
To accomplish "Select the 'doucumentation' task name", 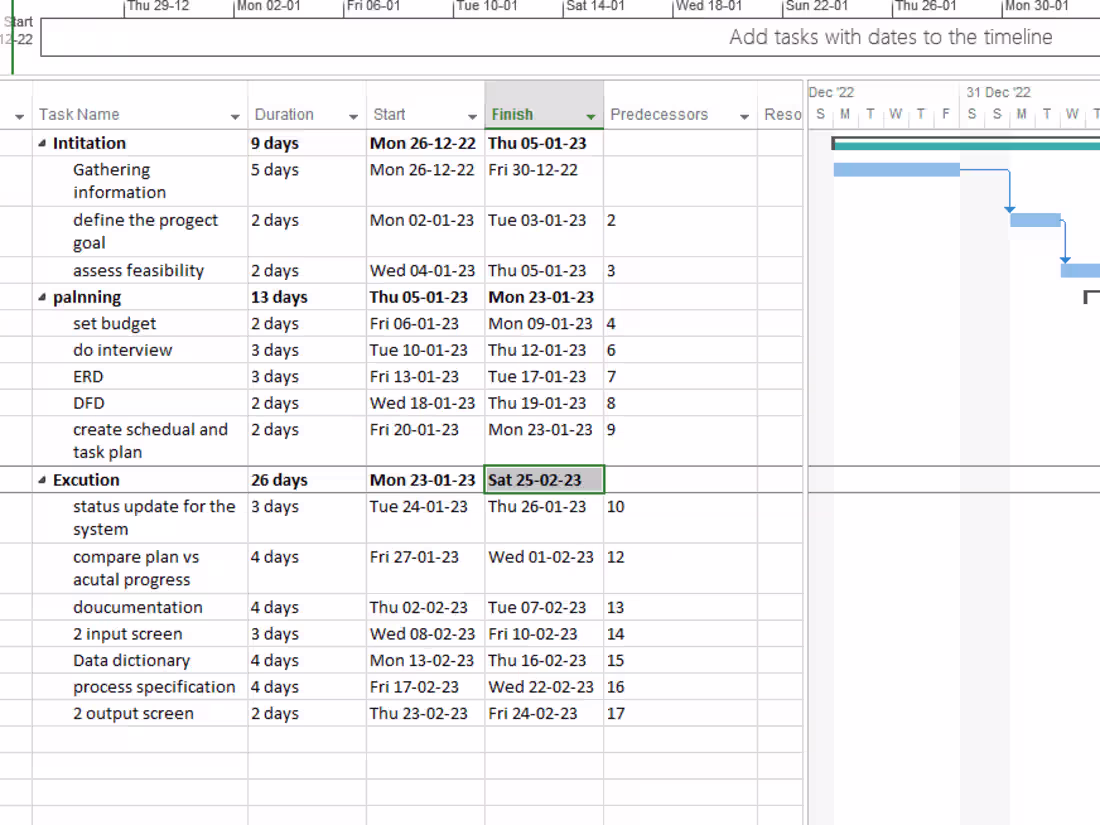I will click(138, 608).
